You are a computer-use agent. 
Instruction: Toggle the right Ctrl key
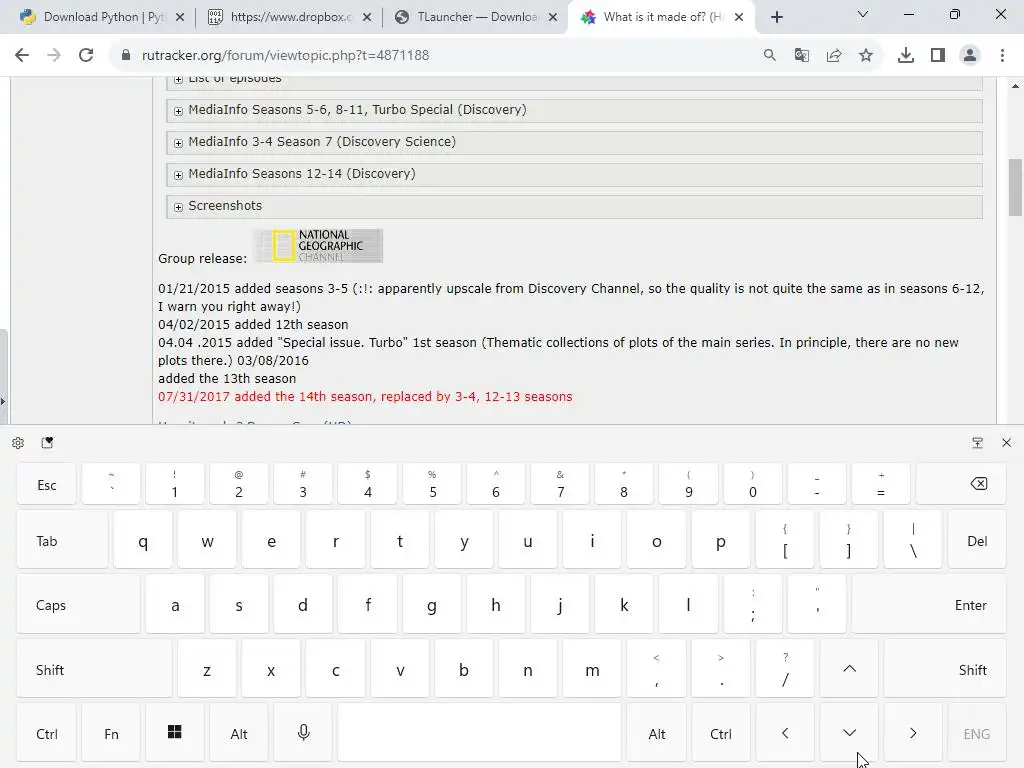pos(720,733)
